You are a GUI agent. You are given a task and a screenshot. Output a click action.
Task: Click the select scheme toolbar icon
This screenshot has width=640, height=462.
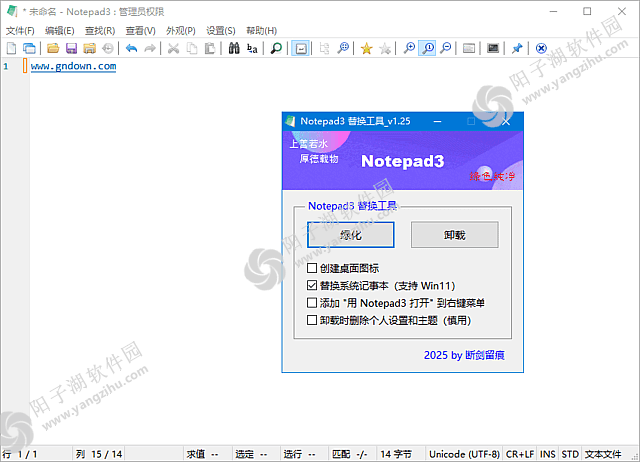pyautogui.click(x=469, y=49)
